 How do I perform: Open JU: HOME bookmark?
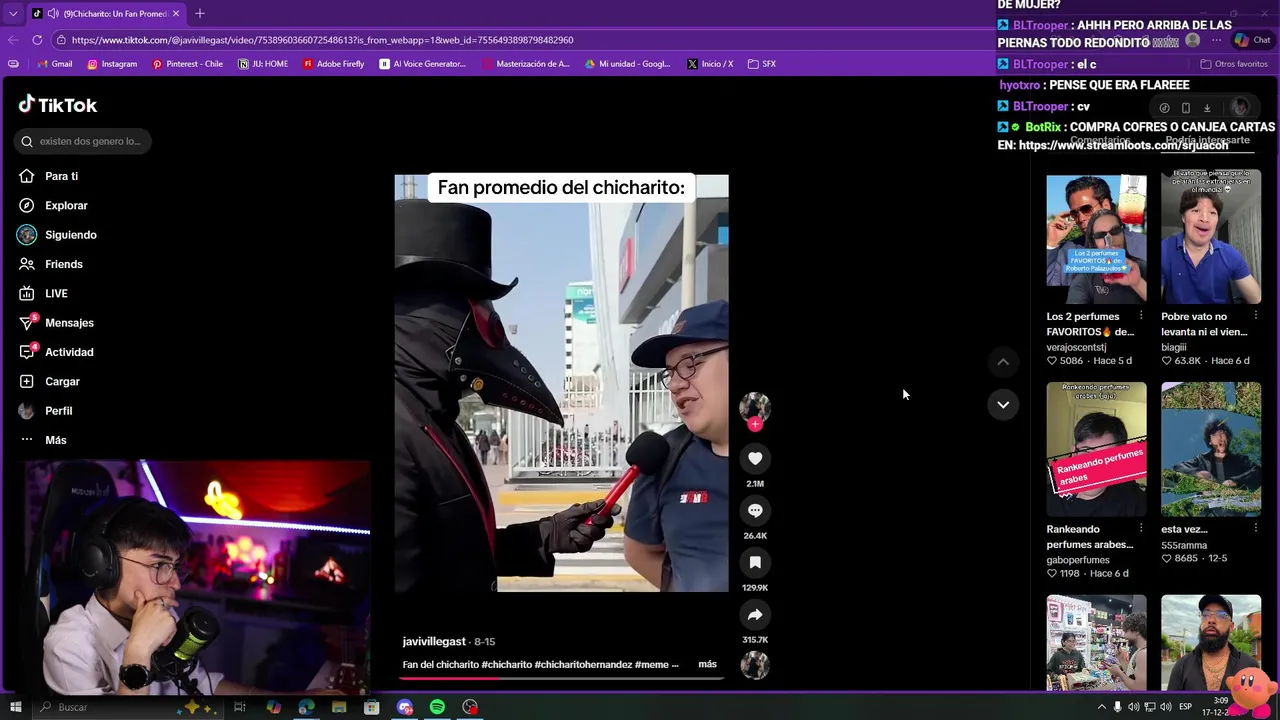263,64
